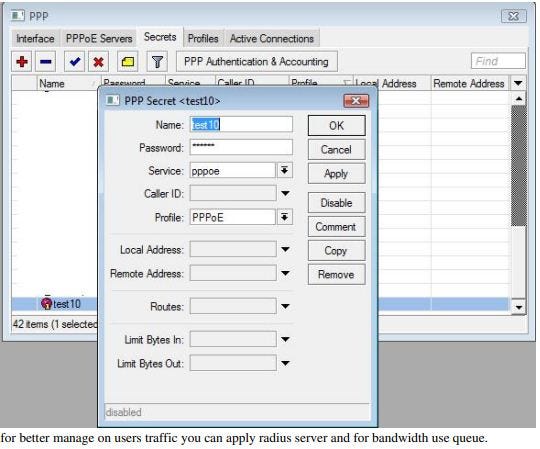
Task: Click the Profile PPPoE field
Action: [x=232, y=217]
